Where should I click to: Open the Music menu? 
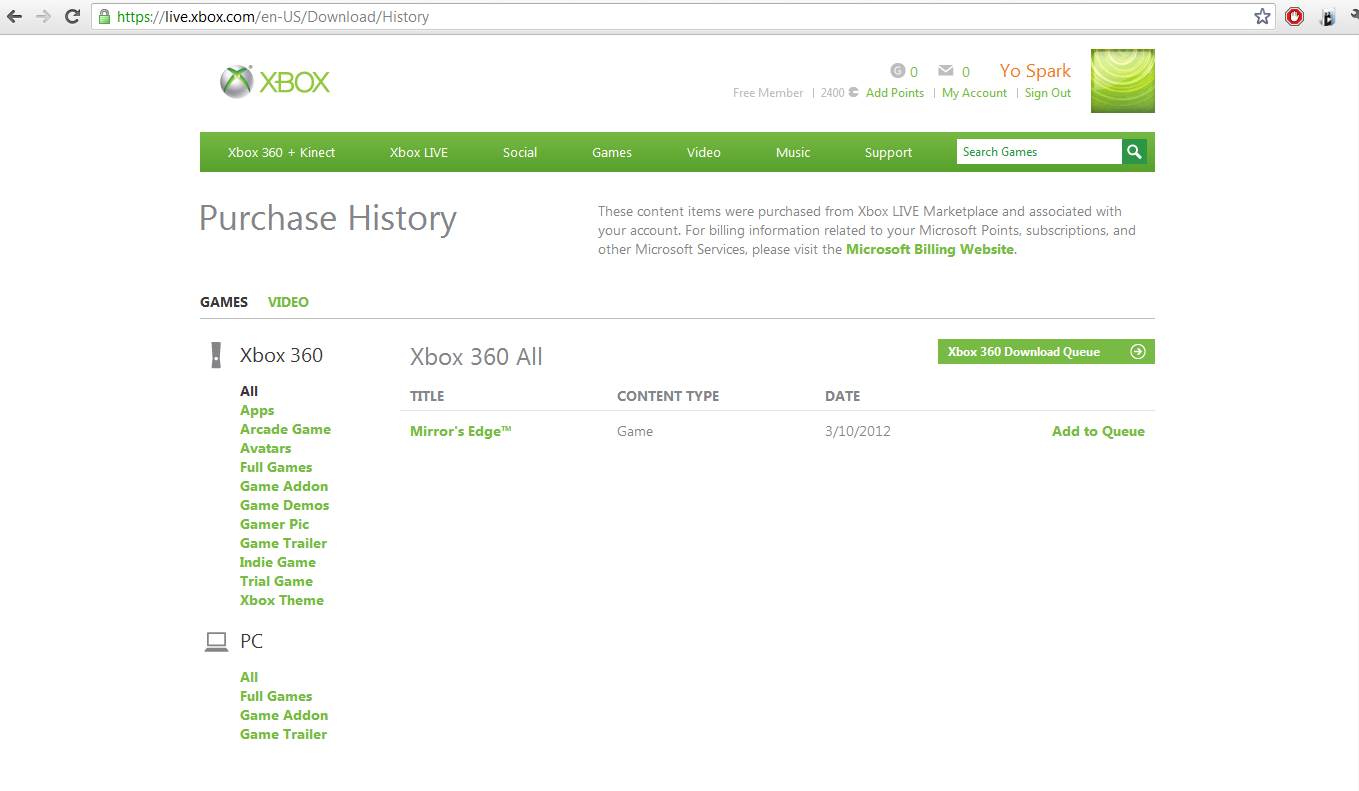(x=793, y=153)
